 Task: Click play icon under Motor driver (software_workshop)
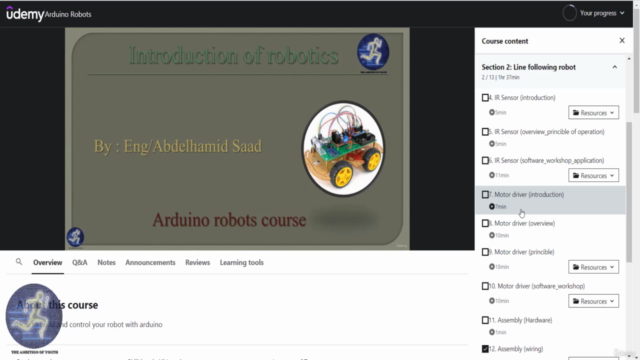pyautogui.click(x=491, y=301)
